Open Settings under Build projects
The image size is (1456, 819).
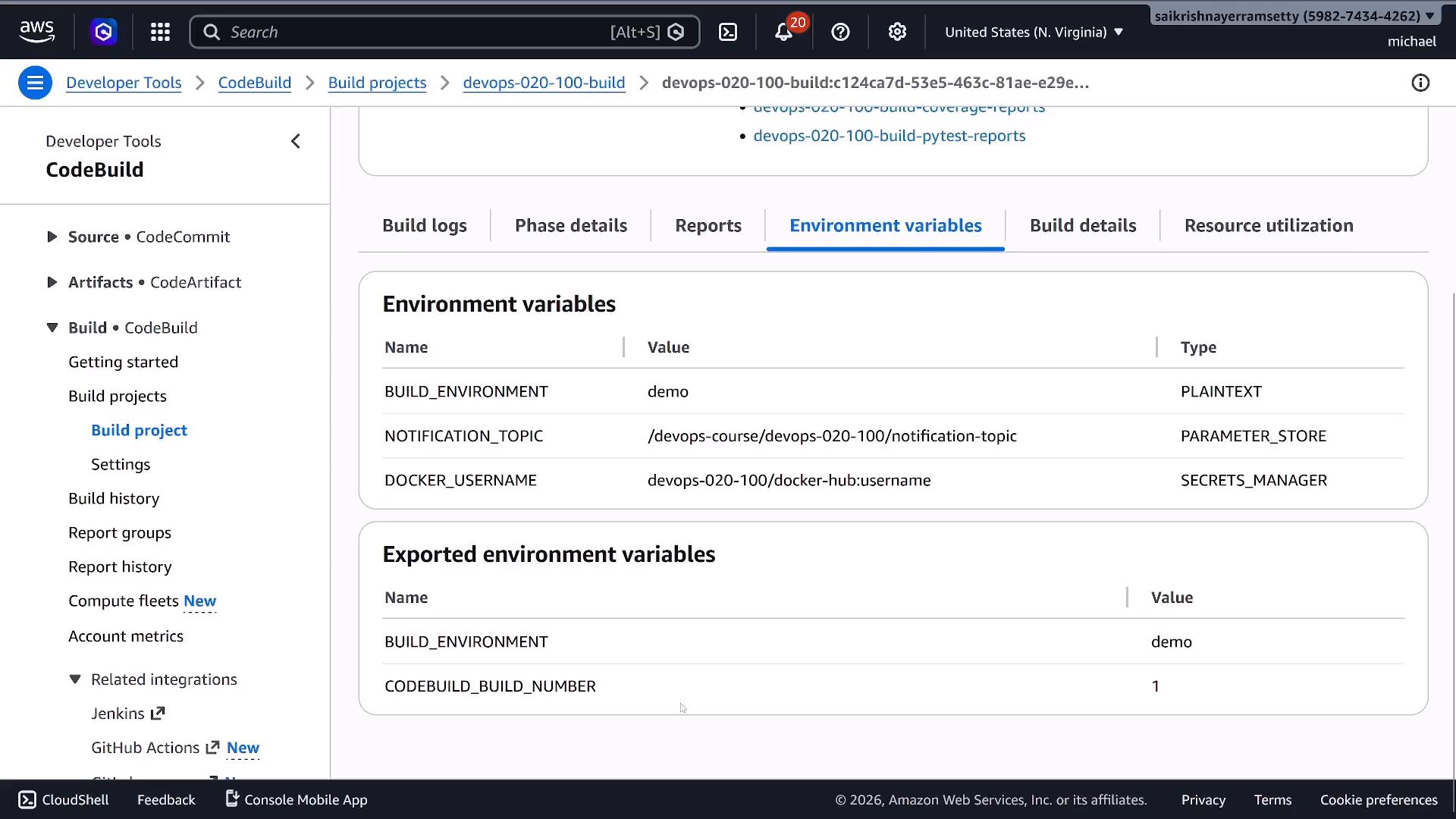point(121,464)
